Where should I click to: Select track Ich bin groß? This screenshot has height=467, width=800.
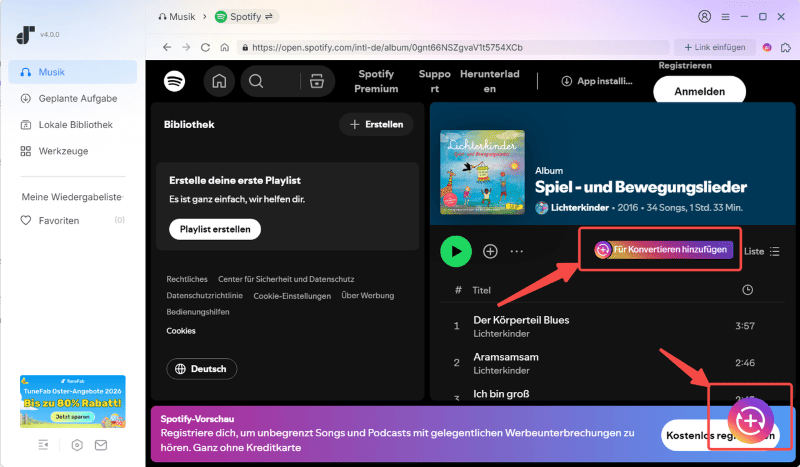coord(501,394)
